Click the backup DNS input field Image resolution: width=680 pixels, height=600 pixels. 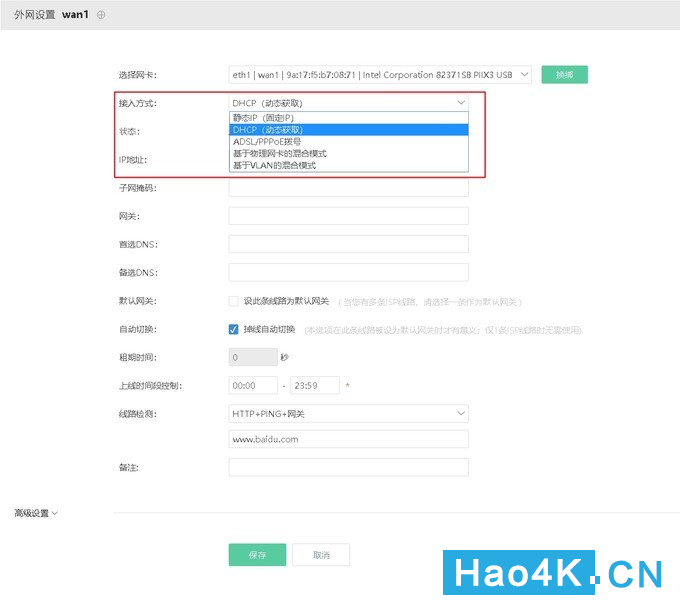tap(349, 272)
